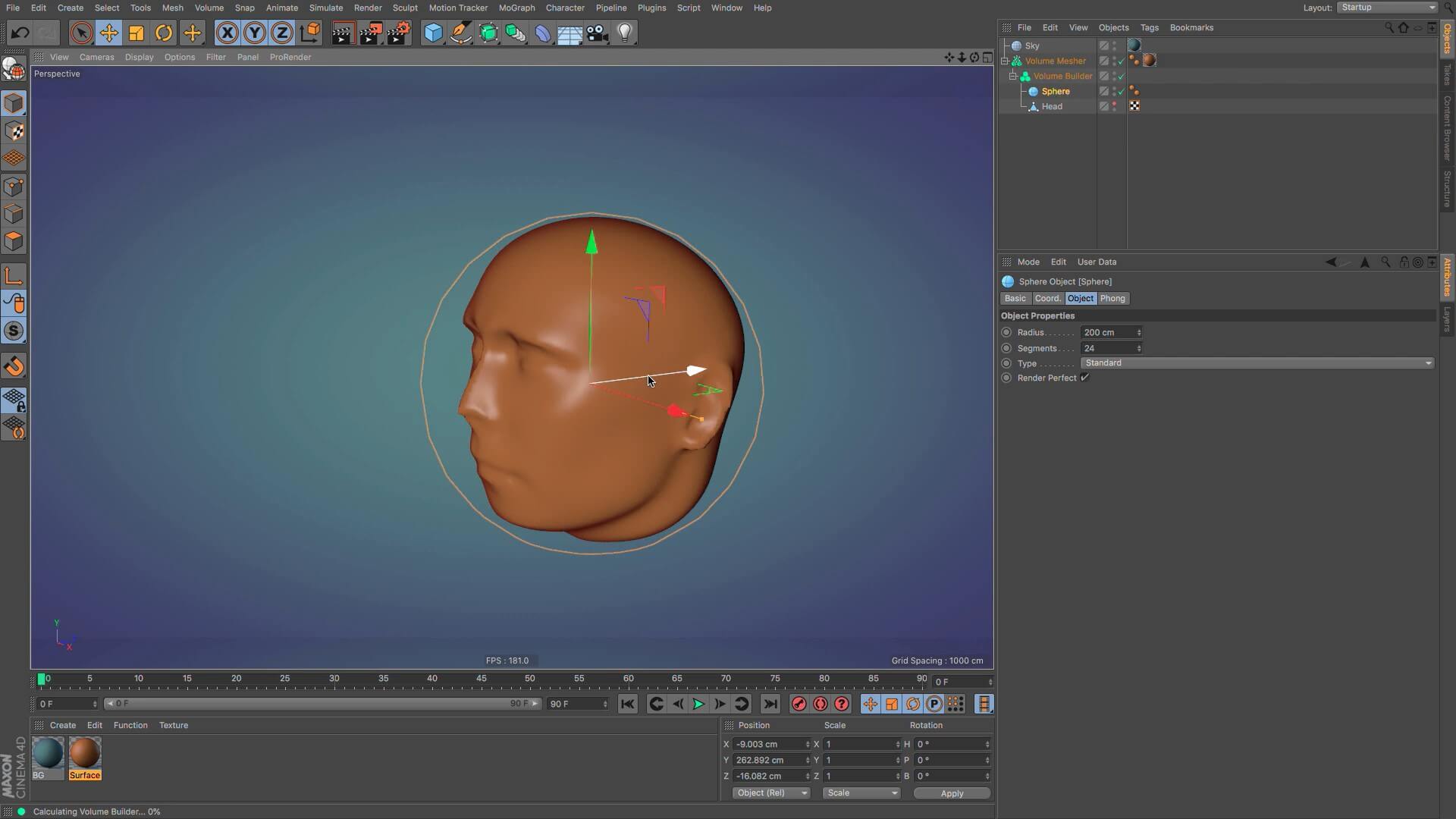Screen dimensions: 1456x819
Task: Toggle X-axis lock icon
Action: tap(227, 33)
